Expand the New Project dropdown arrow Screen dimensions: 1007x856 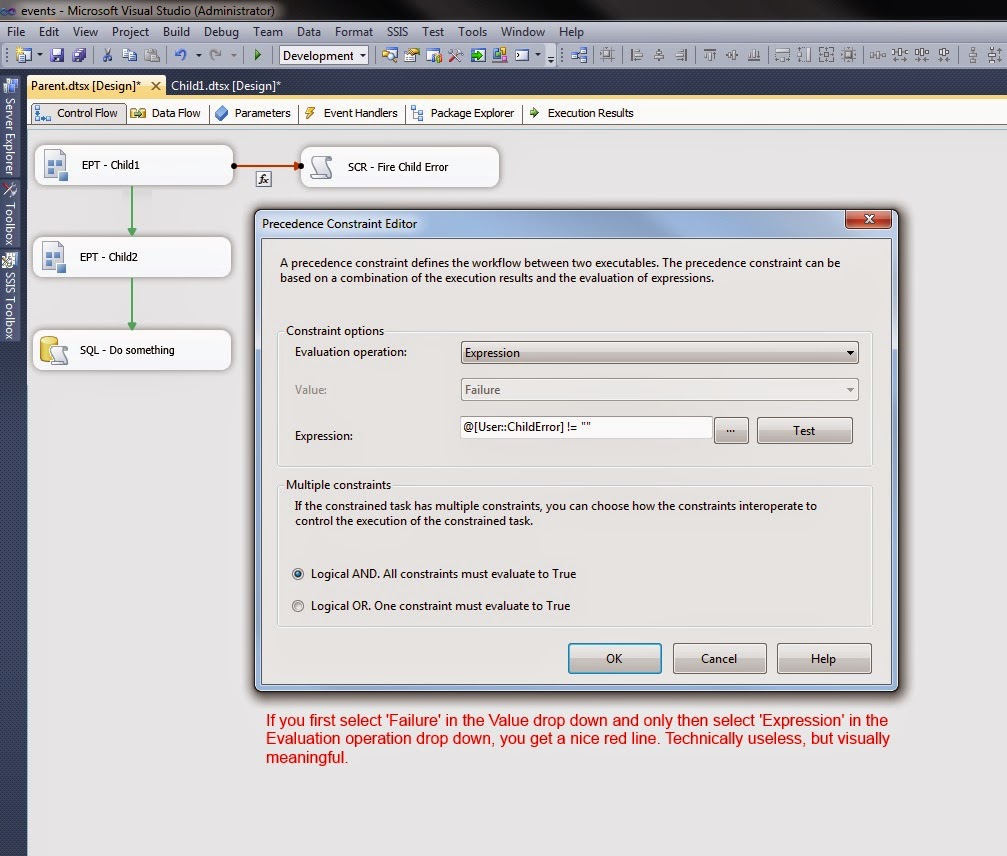(x=40, y=55)
